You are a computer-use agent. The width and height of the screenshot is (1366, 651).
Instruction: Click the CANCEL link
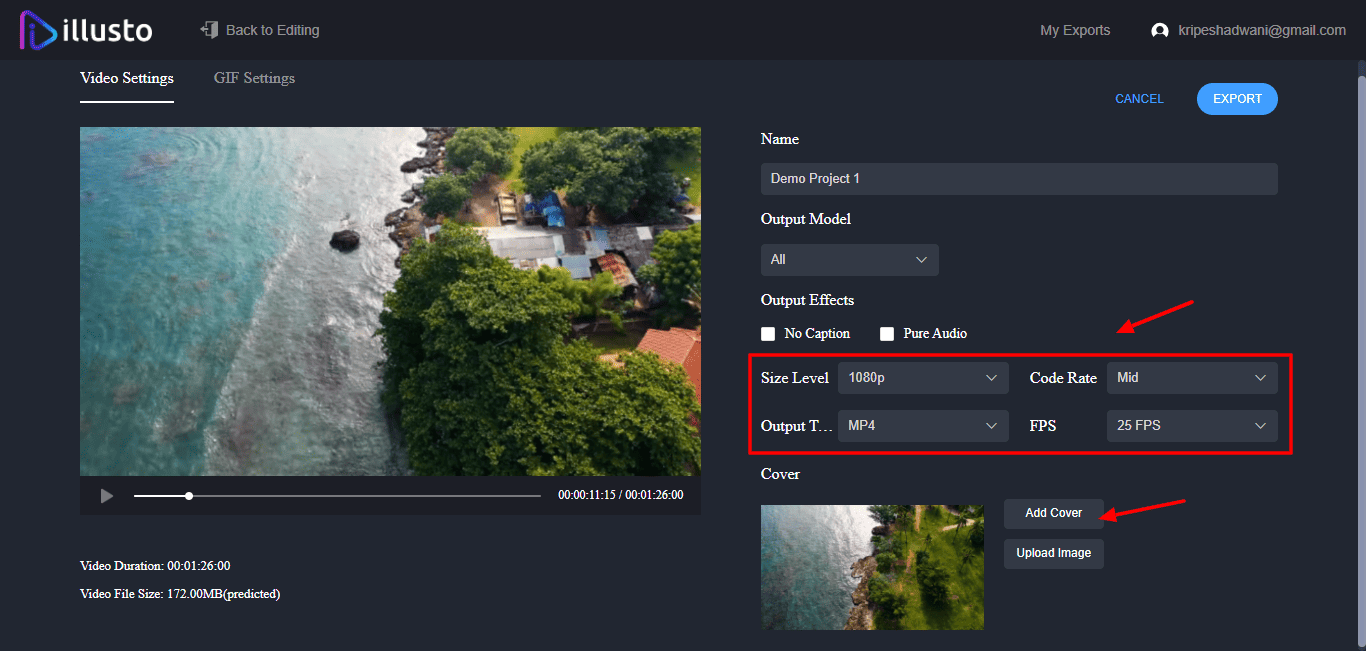coord(1139,99)
